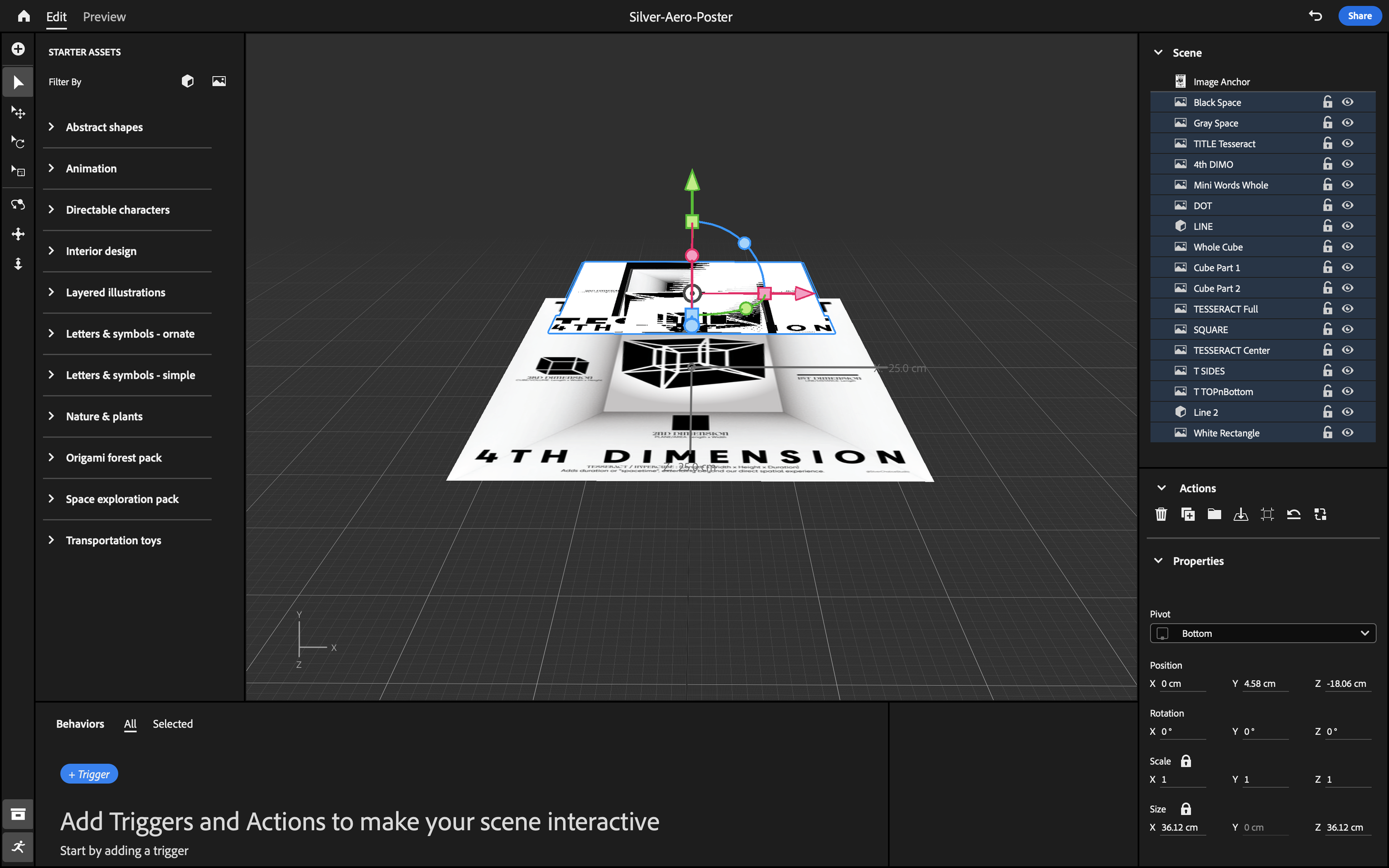Click the project title Silver-Aero-Poster

pos(681,17)
